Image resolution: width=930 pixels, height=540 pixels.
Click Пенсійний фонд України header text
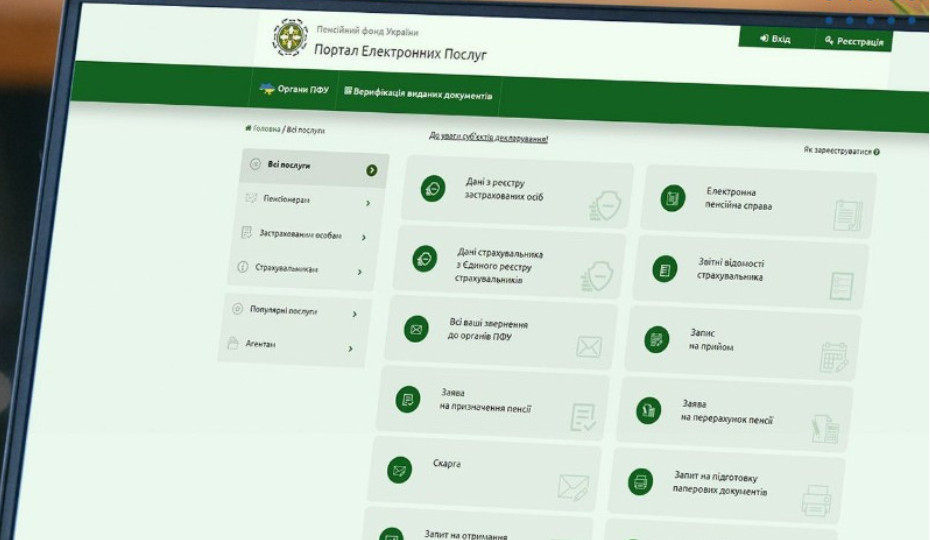click(367, 31)
